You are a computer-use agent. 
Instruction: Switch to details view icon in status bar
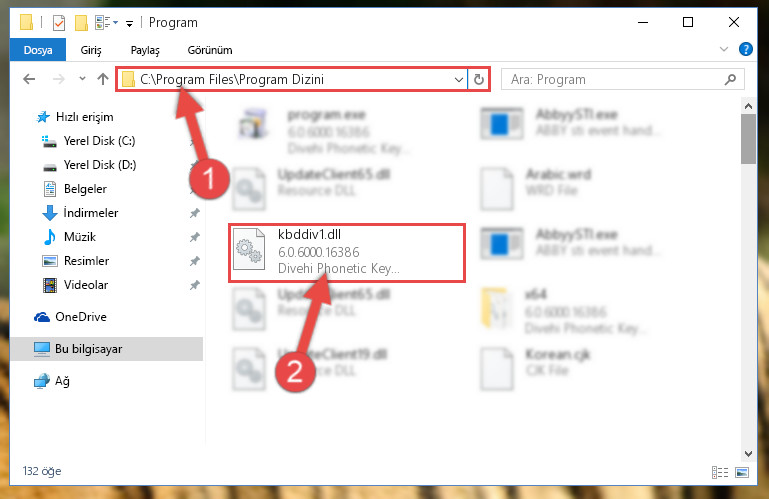point(719,472)
